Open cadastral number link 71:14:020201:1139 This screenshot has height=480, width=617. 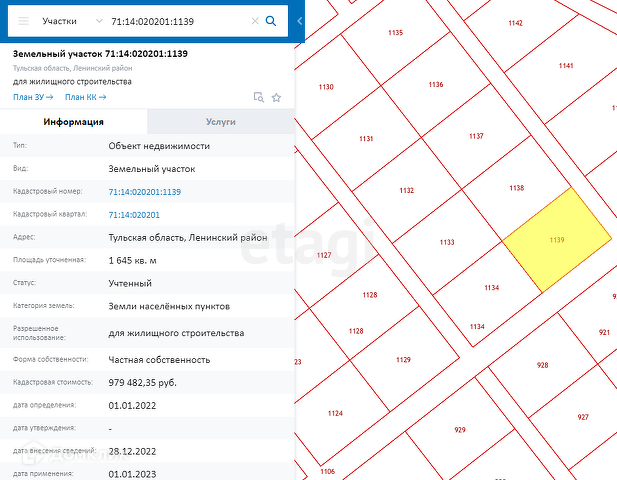pos(145,192)
